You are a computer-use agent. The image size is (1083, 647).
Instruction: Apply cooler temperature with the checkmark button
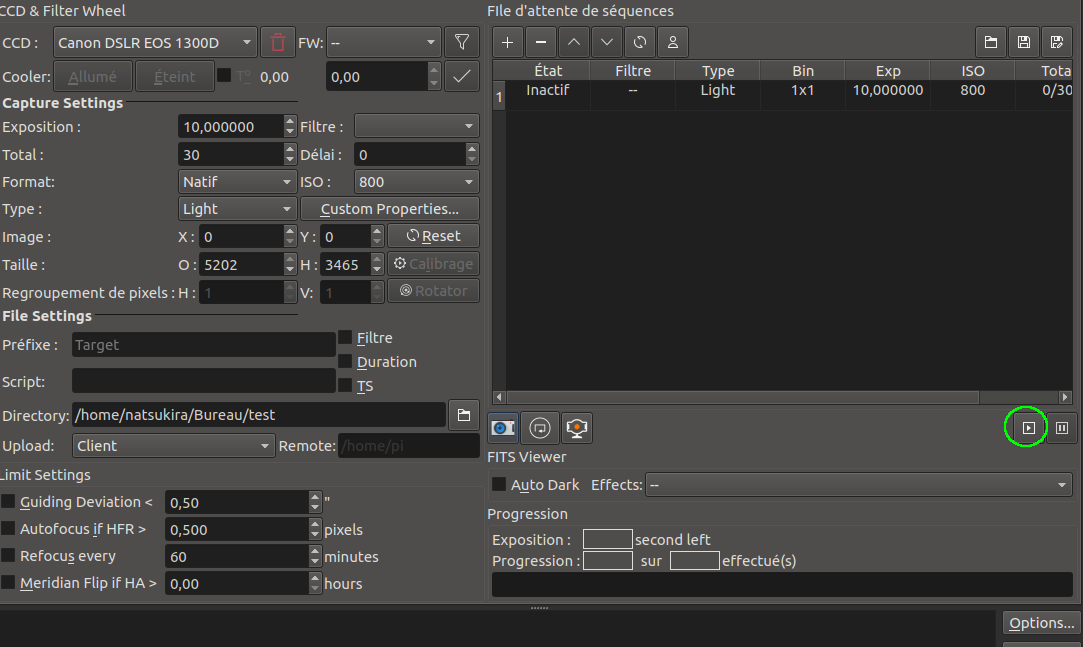[x=462, y=77]
